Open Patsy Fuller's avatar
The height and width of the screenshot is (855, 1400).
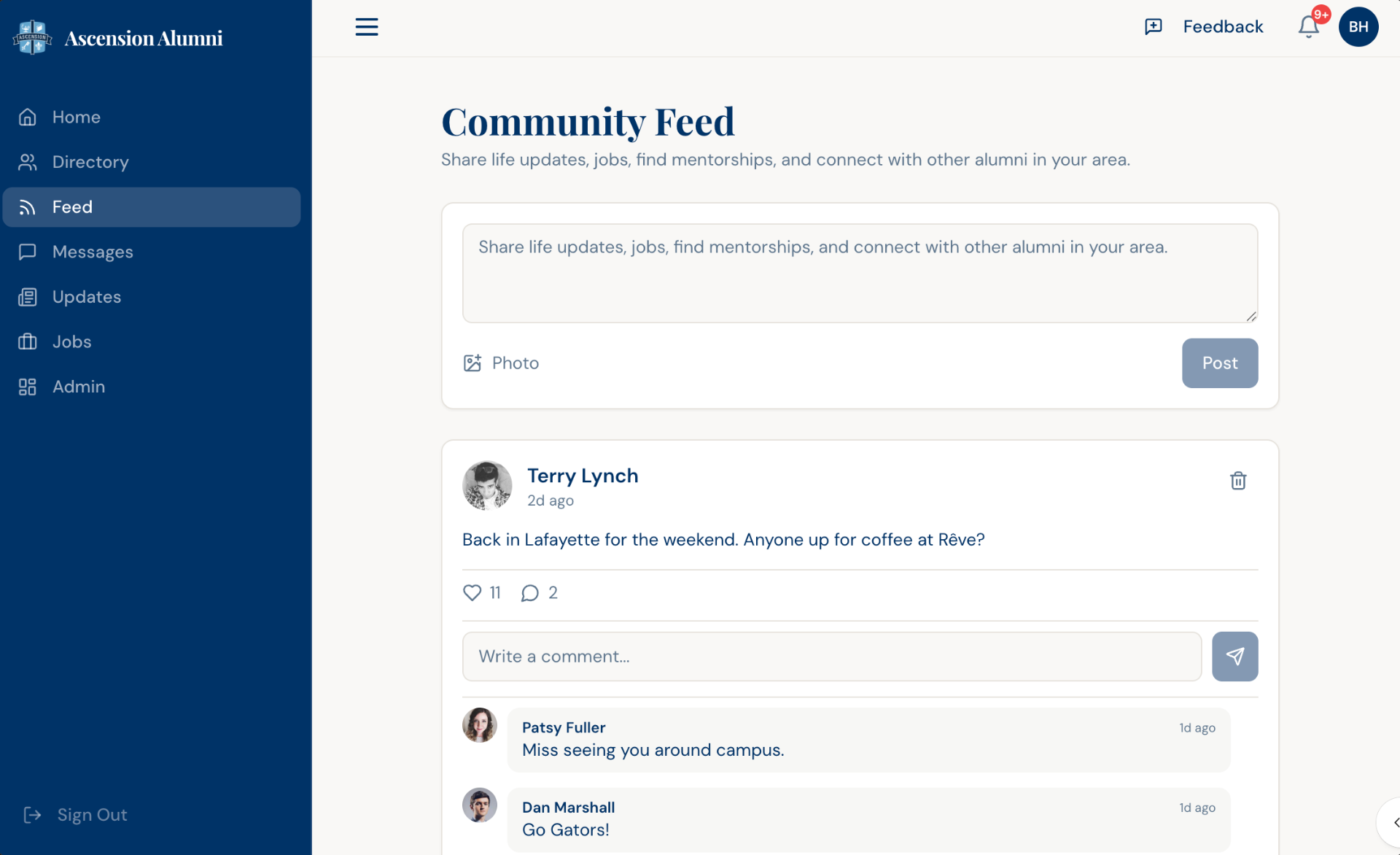(479, 725)
